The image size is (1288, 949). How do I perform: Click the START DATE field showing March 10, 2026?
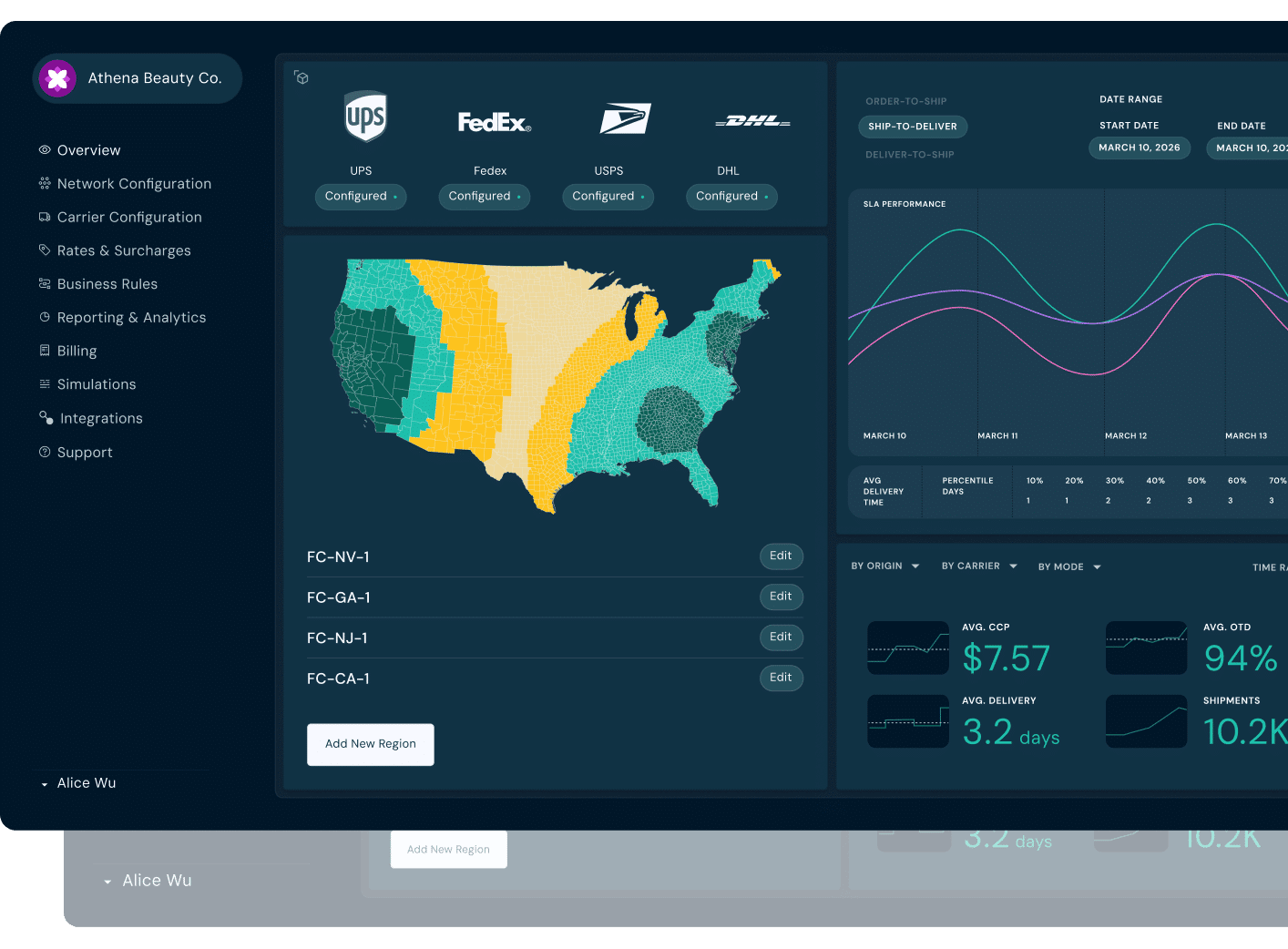click(x=1139, y=148)
